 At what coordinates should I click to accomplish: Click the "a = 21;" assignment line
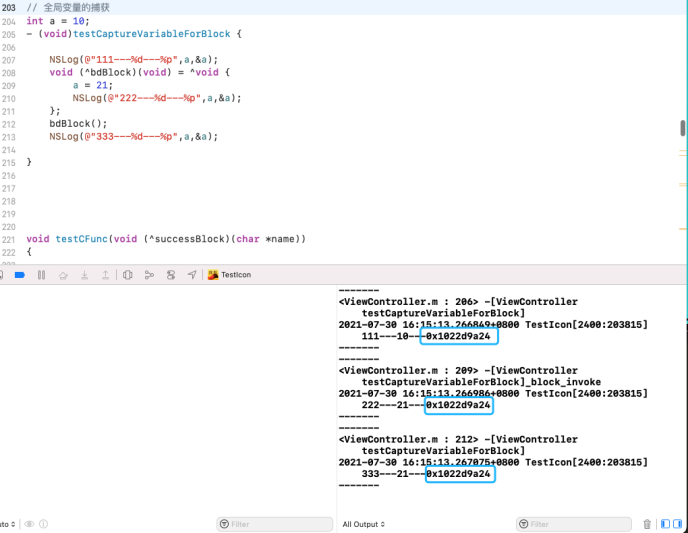[93, 85]
